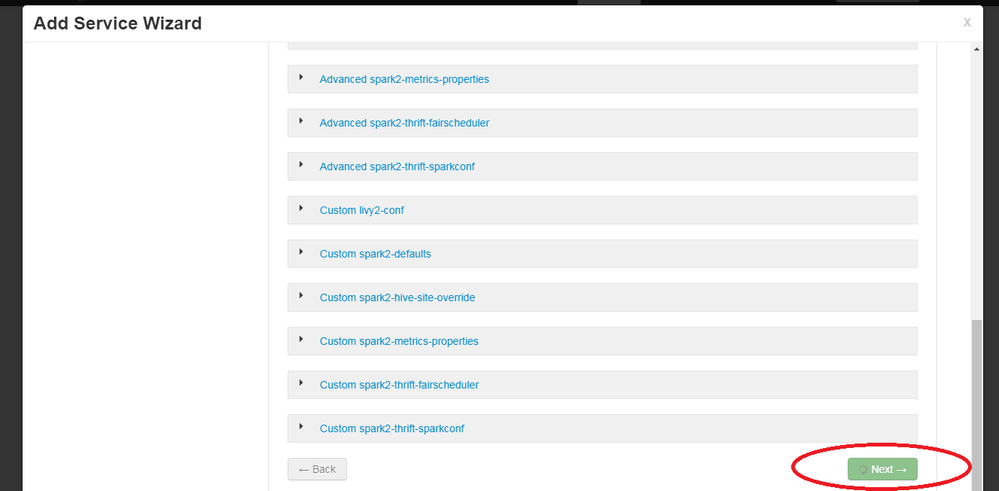Open Custom spark2-defaults section link
This screenshot has width=999, height=491.
click(x=375, y=254)
